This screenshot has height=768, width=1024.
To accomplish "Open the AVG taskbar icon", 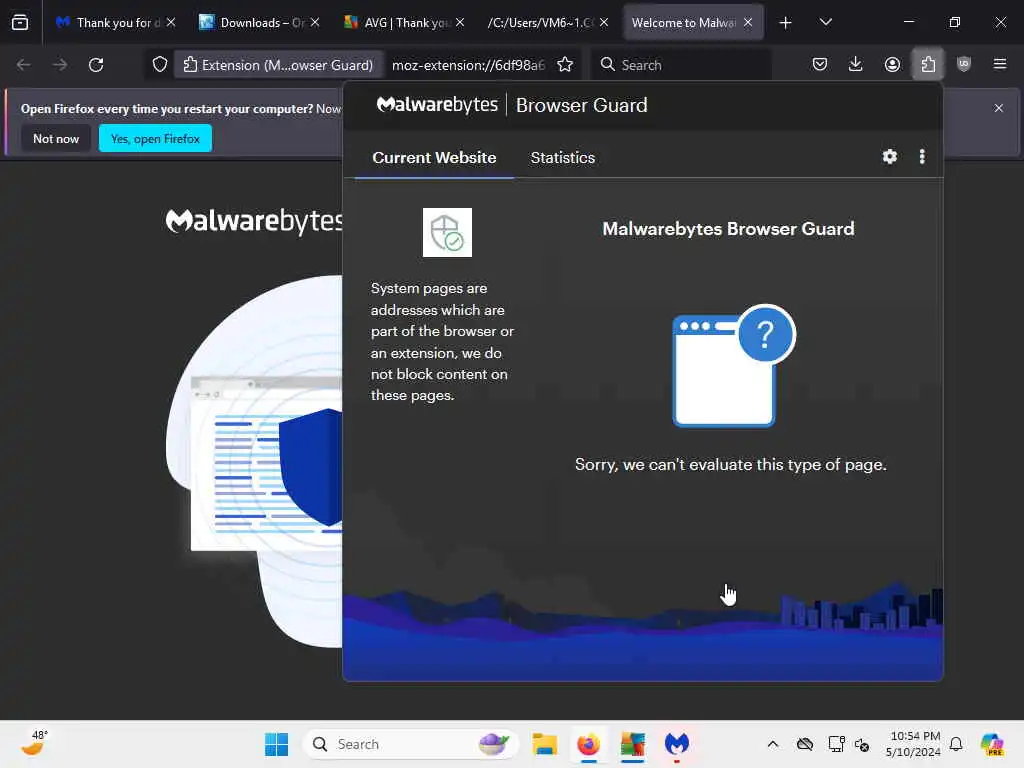I will click(x=633, y=744).
